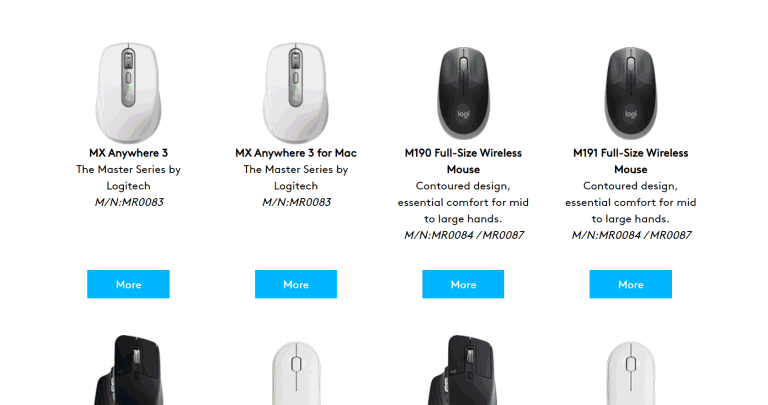The width and height of the screenshot is (768, 405).
Task: Click M191 Full-Size Wireless Mouse title
Action: tap(630, 161)
